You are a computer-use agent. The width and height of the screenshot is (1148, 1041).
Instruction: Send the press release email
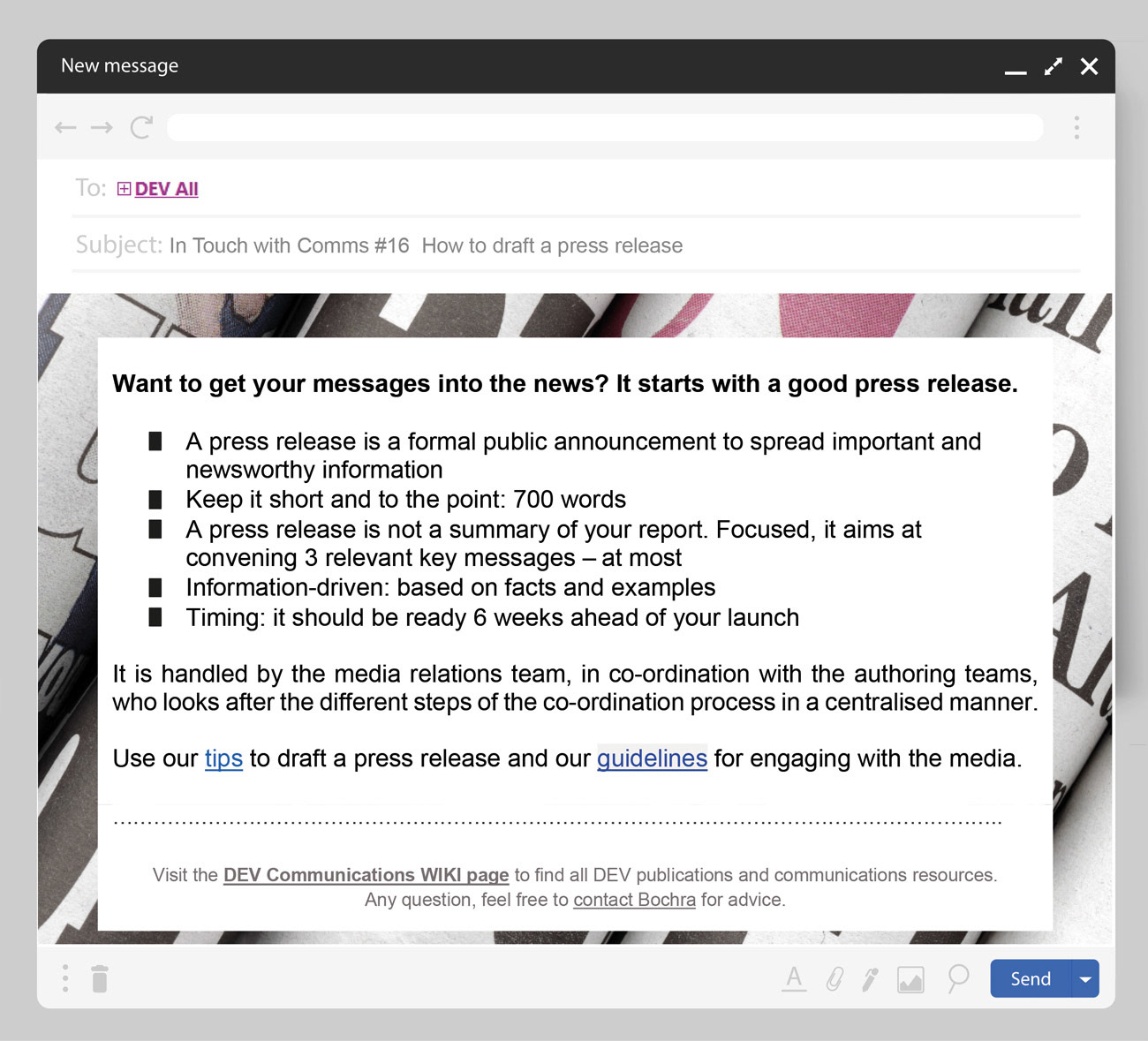(1029, 978)
